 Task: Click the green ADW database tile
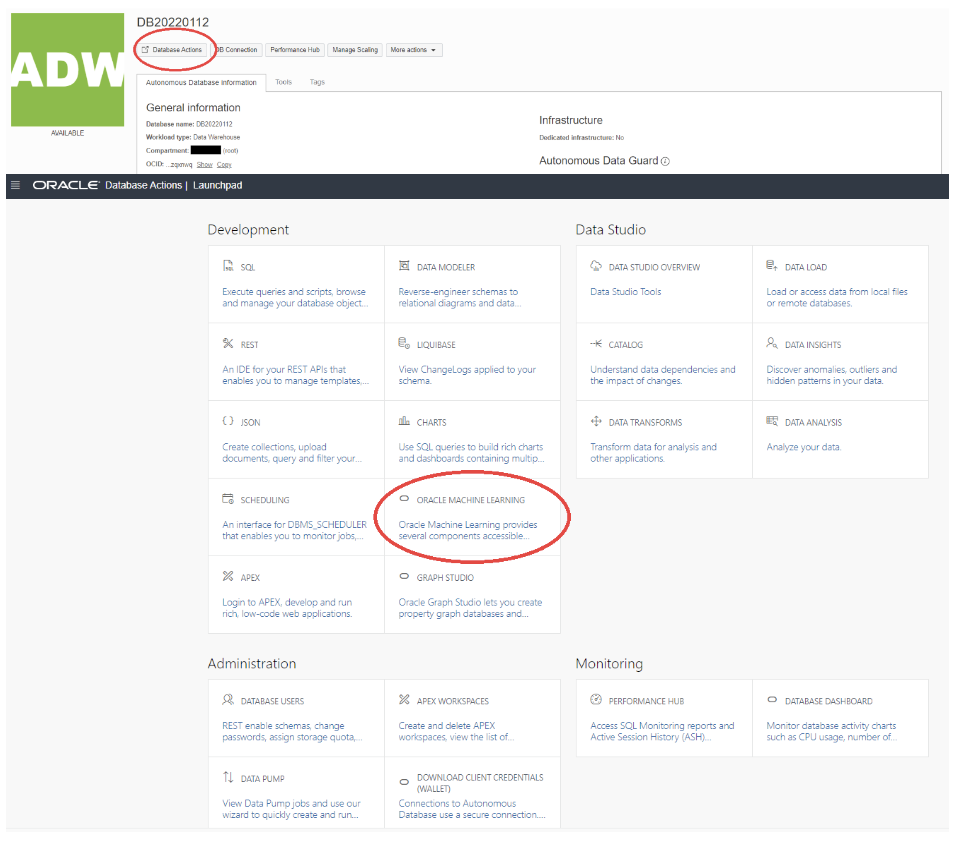pos(67,70)
